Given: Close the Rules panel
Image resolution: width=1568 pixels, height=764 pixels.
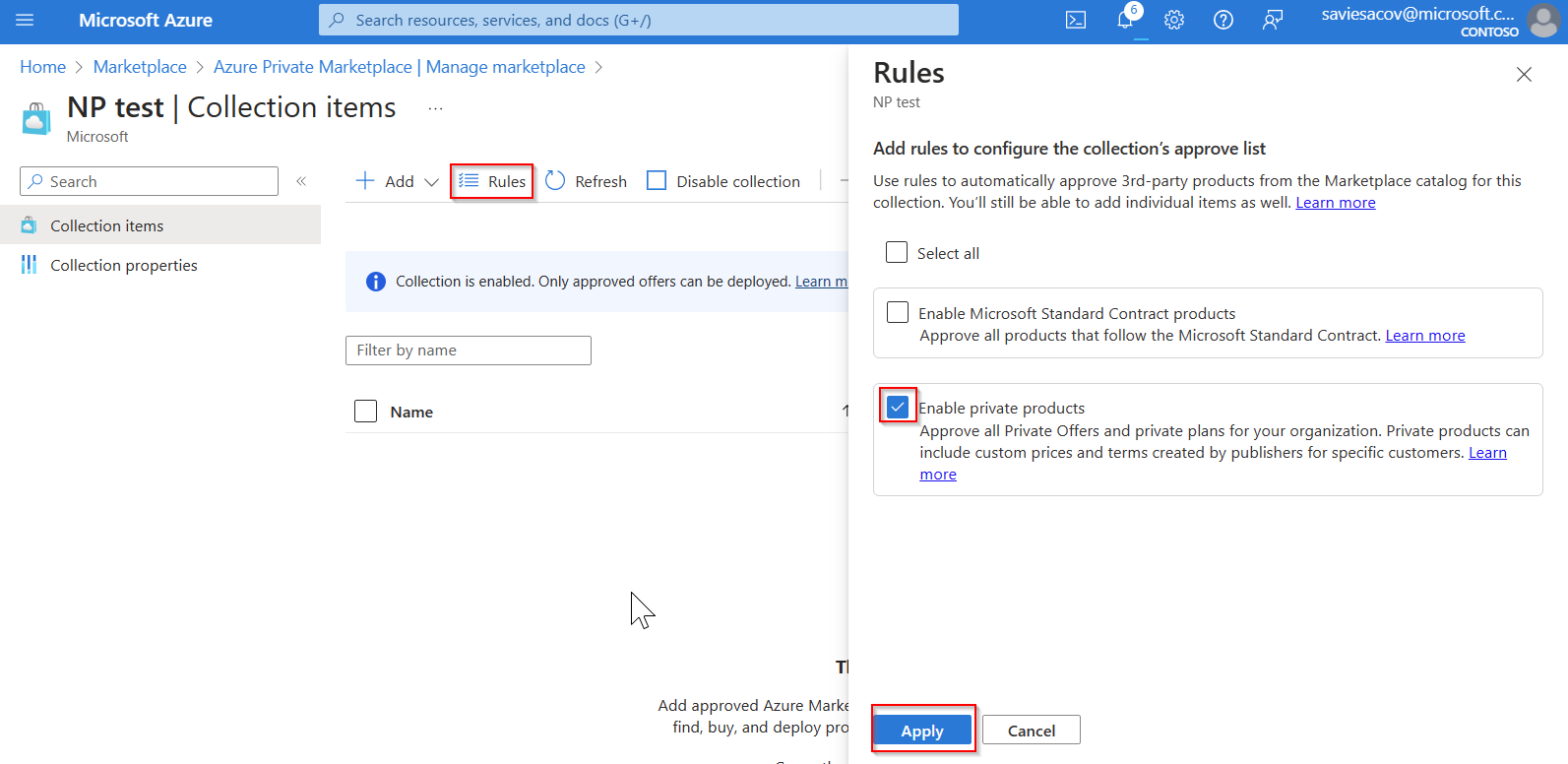Looking at the screenshot, I should [x=1524, y=75].
